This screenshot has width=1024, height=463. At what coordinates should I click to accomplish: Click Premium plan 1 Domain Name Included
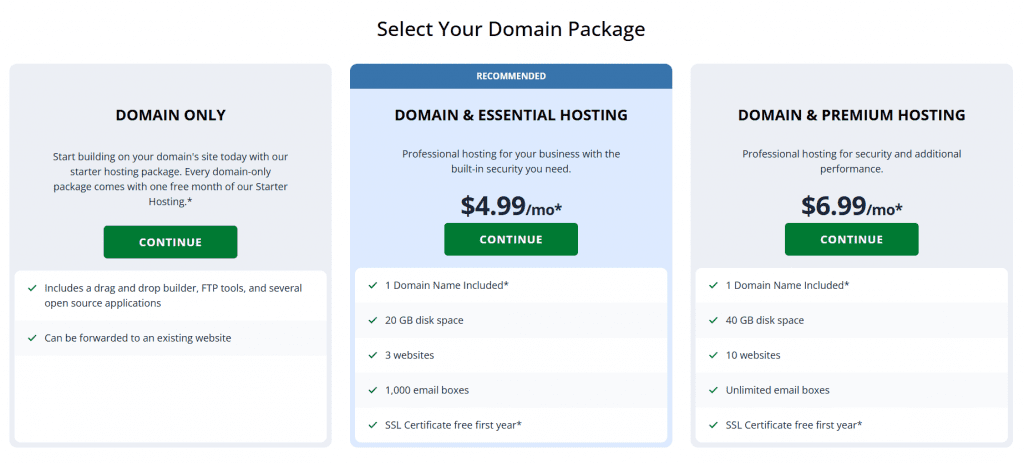[788, 285]
